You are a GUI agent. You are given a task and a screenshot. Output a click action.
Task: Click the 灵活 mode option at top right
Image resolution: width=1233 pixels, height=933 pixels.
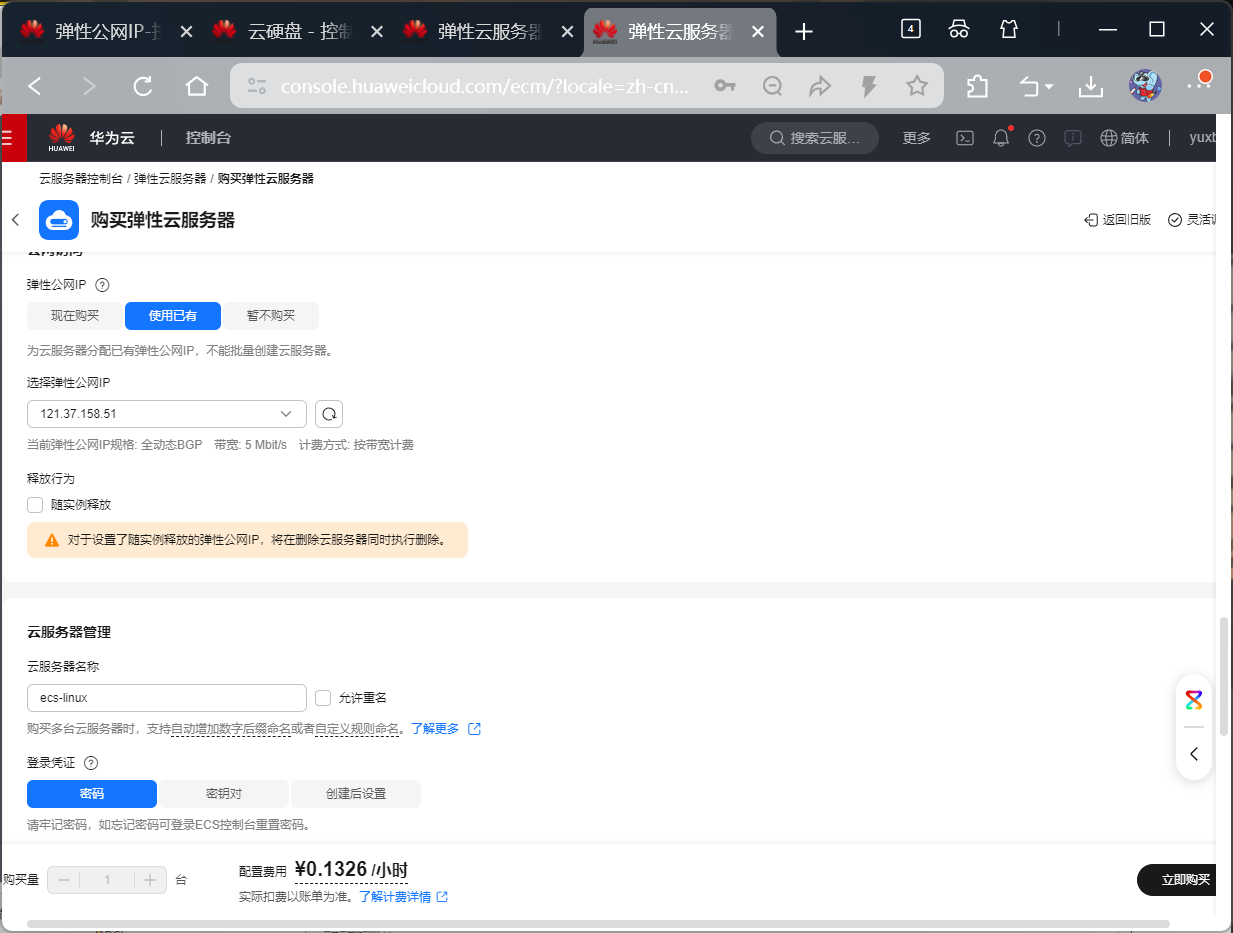(x=1193, y=220)
